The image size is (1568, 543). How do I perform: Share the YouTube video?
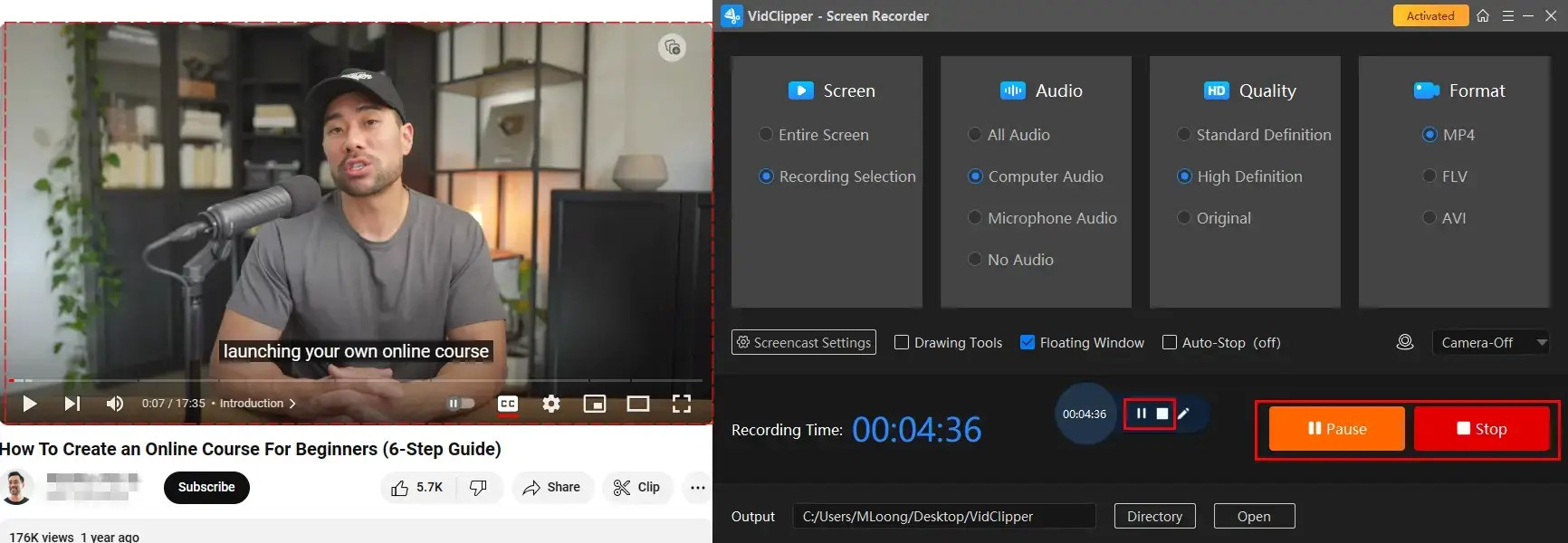pyautogui.click(x=551, y=488)
